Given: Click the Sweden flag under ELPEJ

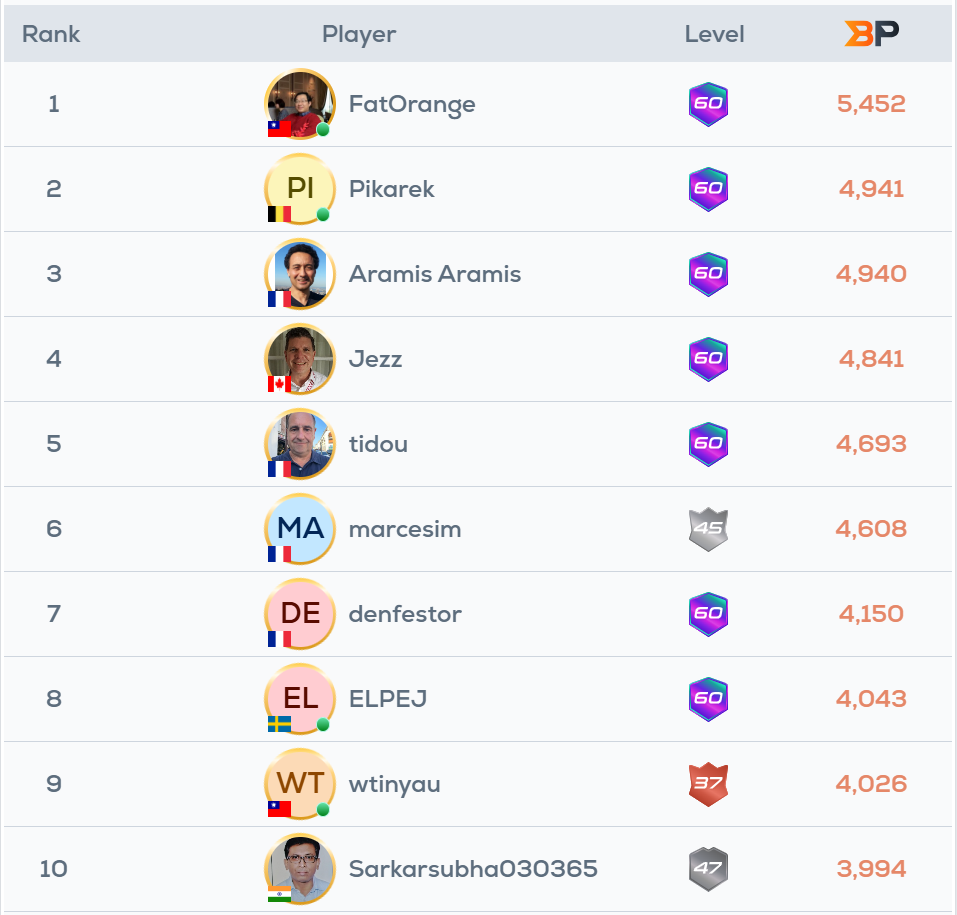Looking at the screenshot, I should (x=277, y=722).
